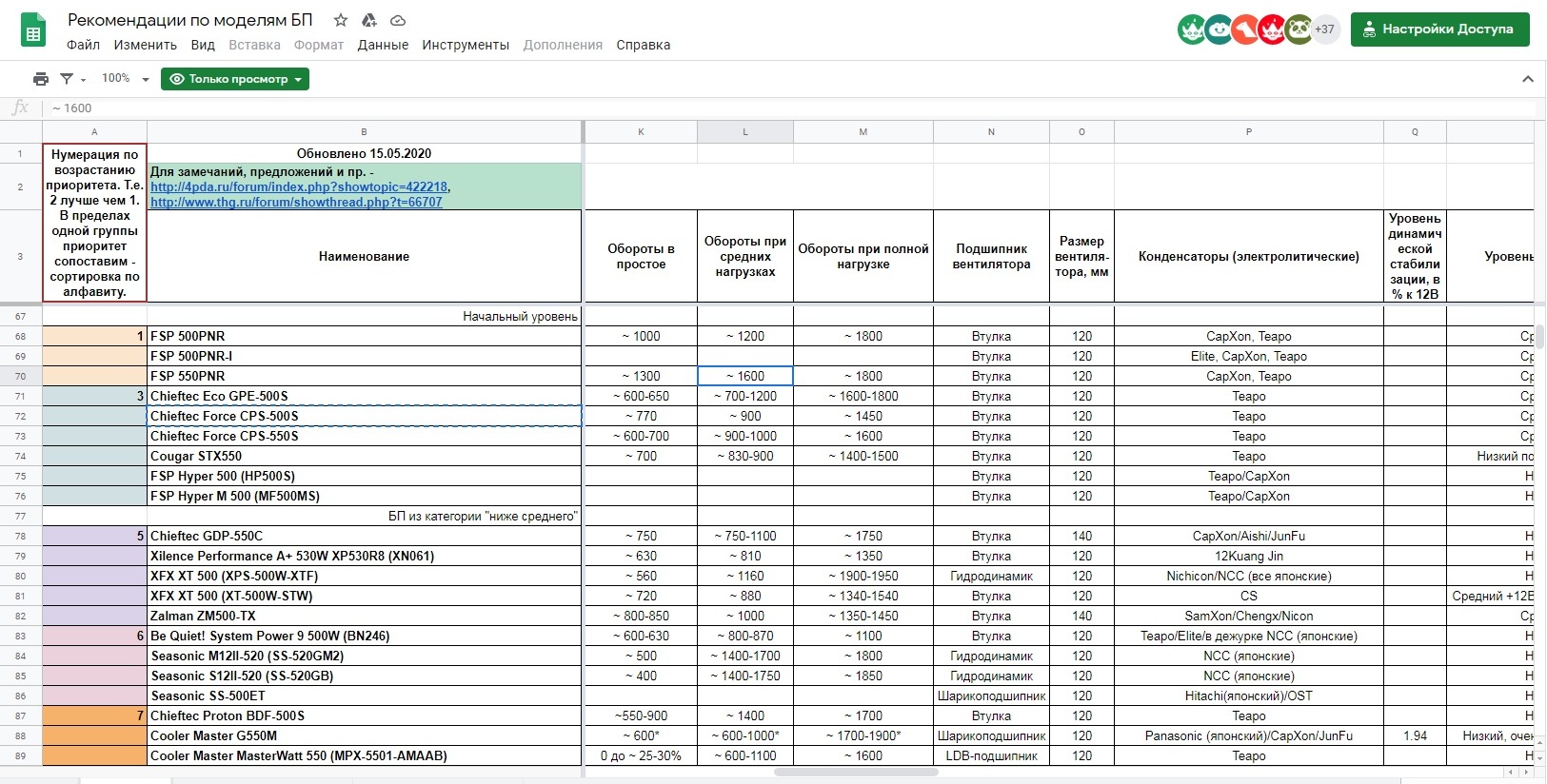Select column B by its header
This screenshot has width=1547, height=784.
(364, 131)
